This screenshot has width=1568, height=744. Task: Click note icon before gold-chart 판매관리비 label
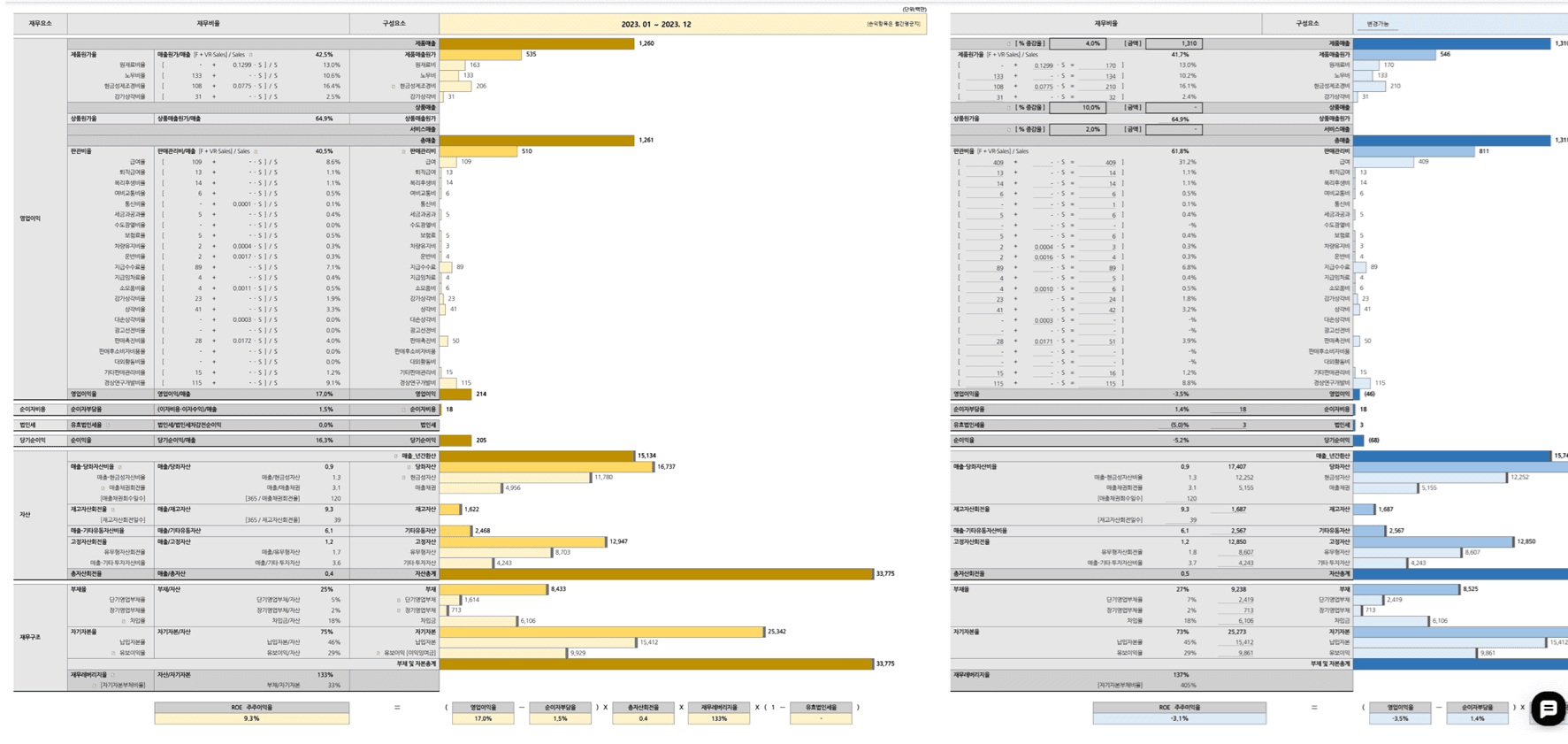(404, 151)
